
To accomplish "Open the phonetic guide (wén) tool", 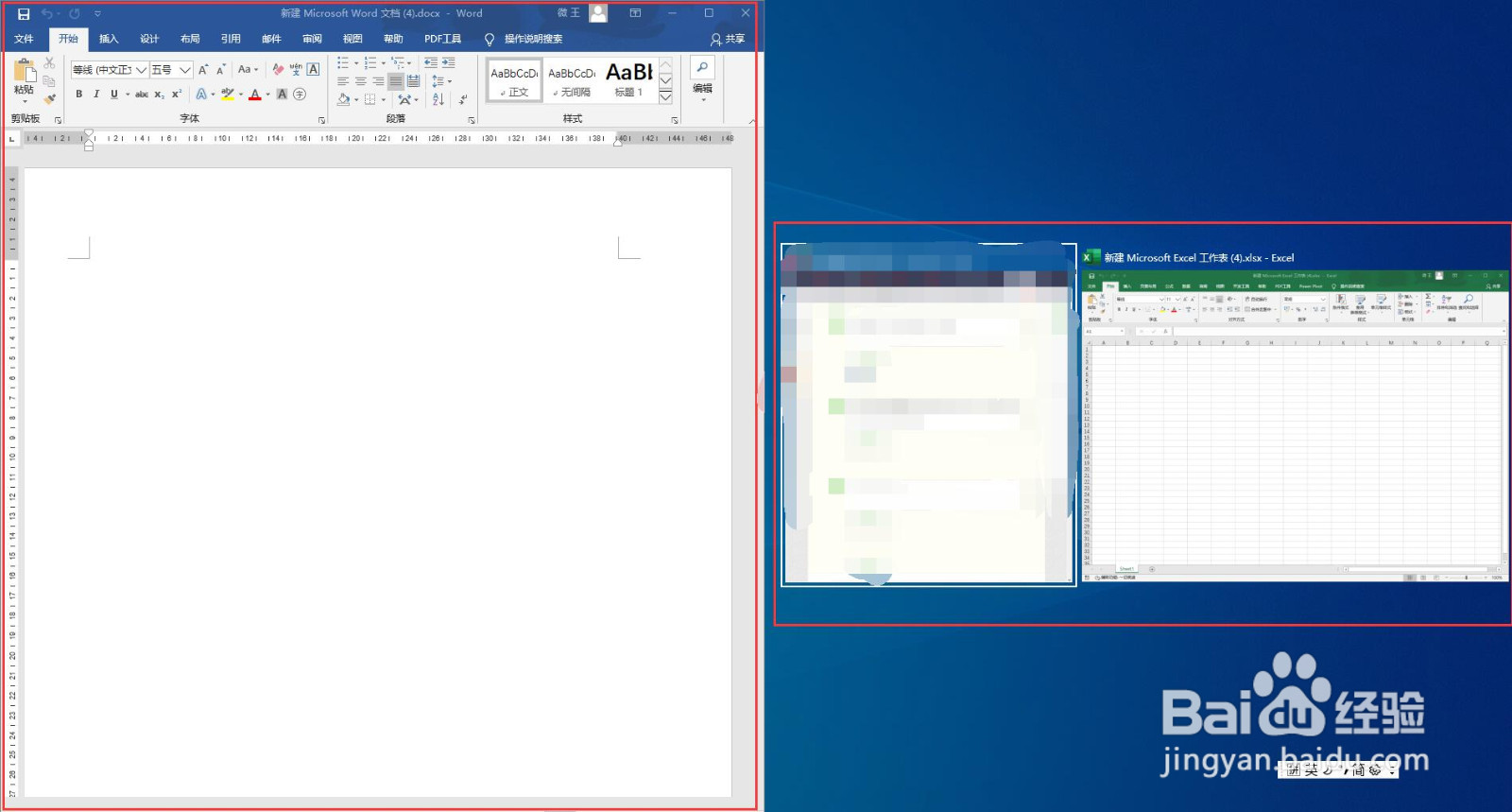I will point(296,70).
